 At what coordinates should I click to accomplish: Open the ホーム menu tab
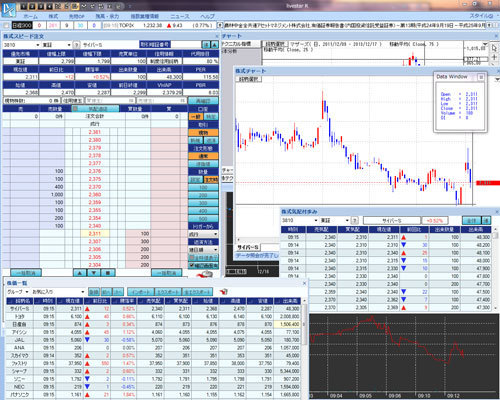pos(30,16)
